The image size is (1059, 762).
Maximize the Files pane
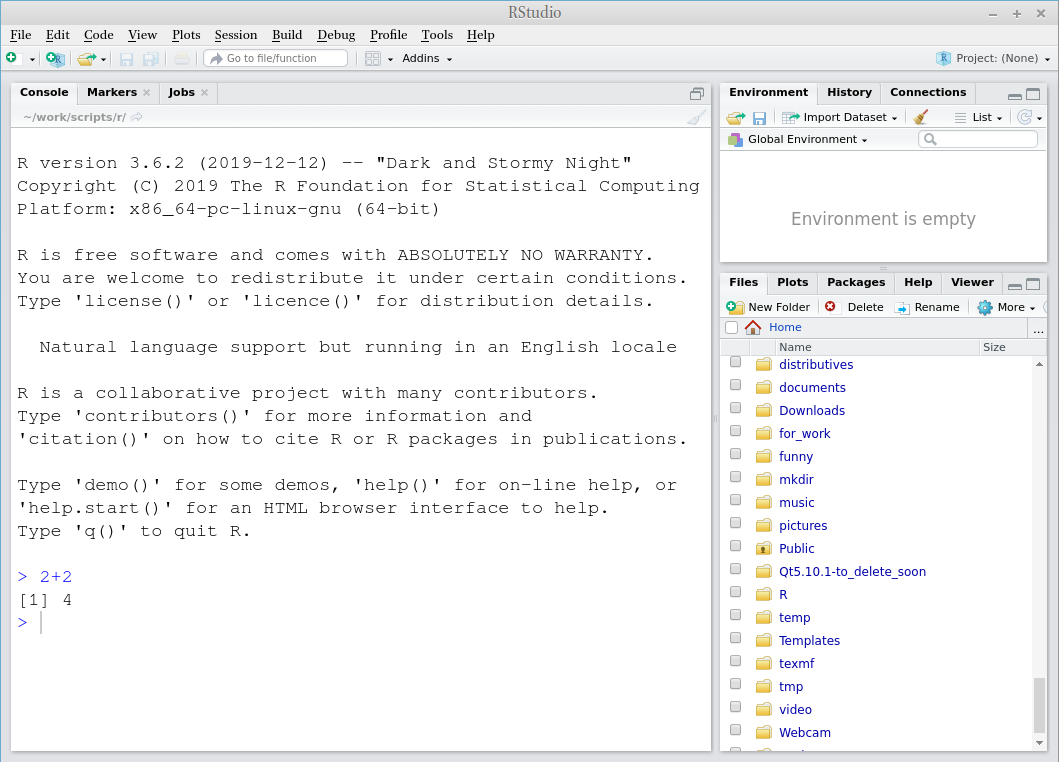click(1033, 284)
